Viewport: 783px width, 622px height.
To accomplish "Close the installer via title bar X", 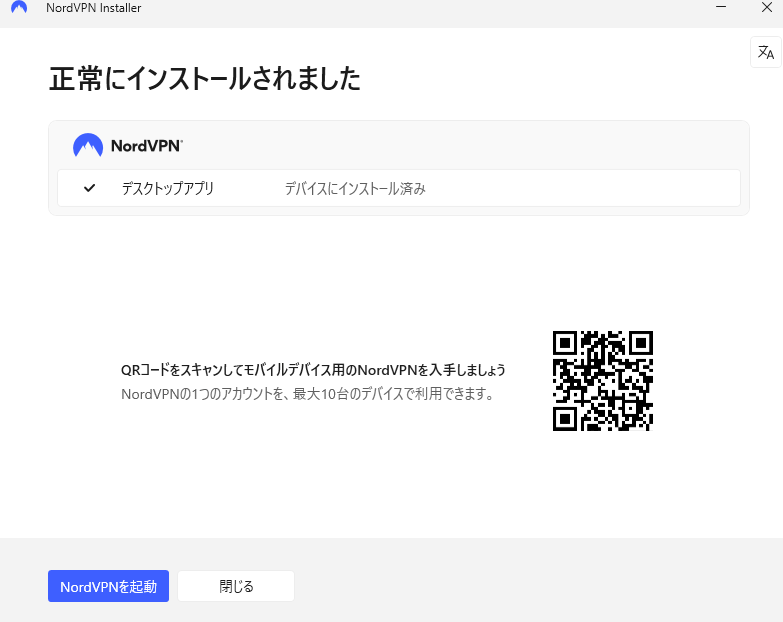I will coord(767,7).
